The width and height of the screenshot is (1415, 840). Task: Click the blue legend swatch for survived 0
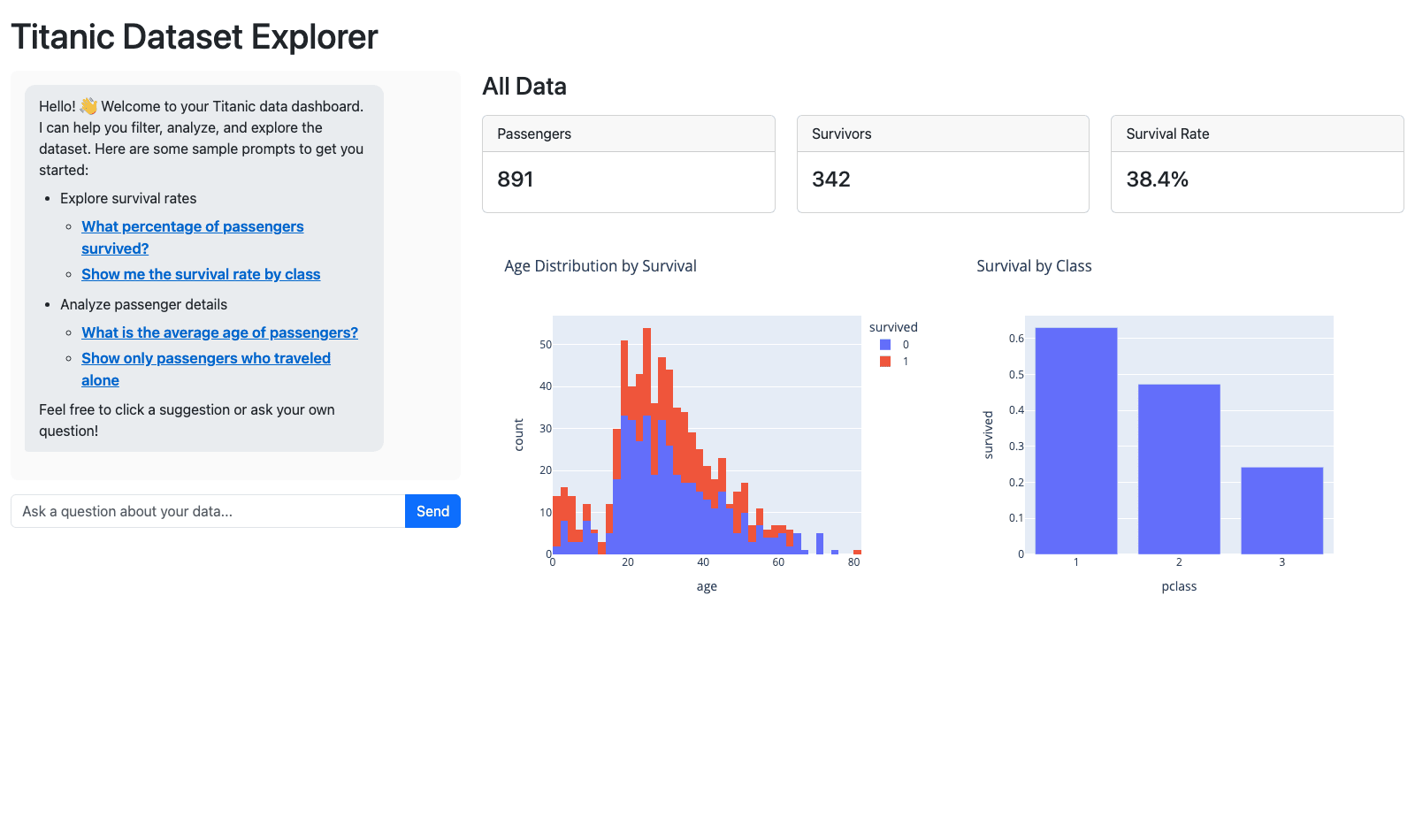885,345
